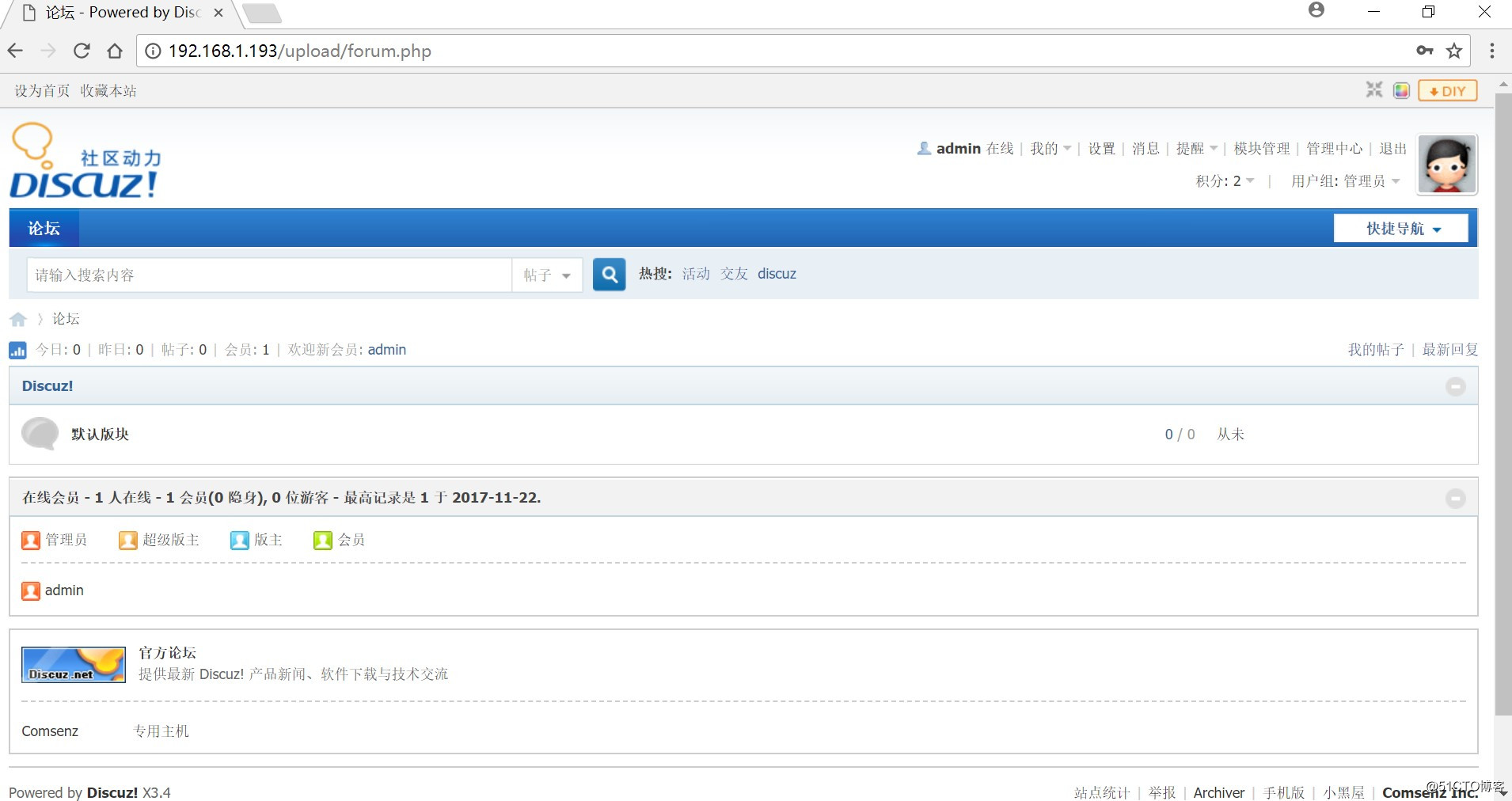Expand the 提醒 notifications dropdown
This screenshot has width=1512, height=801.
click(1196, 148)
